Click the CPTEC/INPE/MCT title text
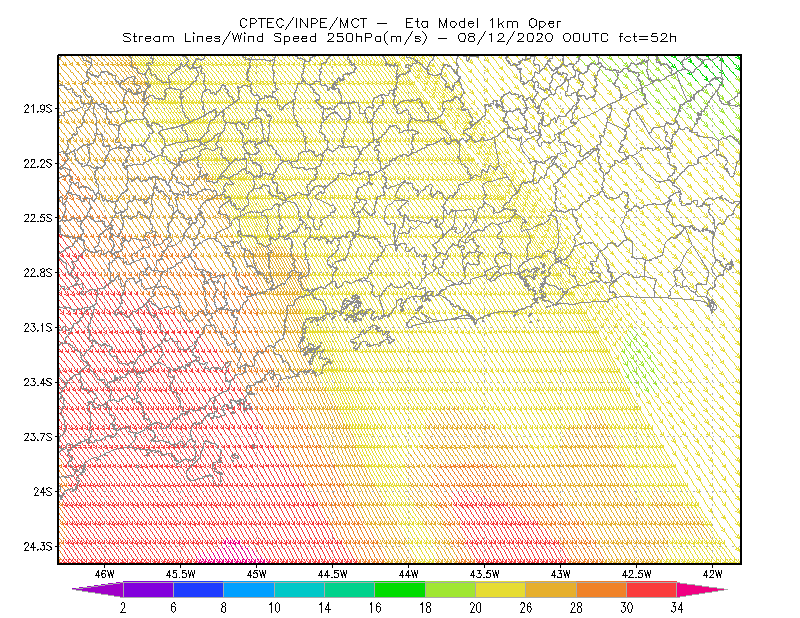Viewport: 800px width, 618px height. (303, 23)
